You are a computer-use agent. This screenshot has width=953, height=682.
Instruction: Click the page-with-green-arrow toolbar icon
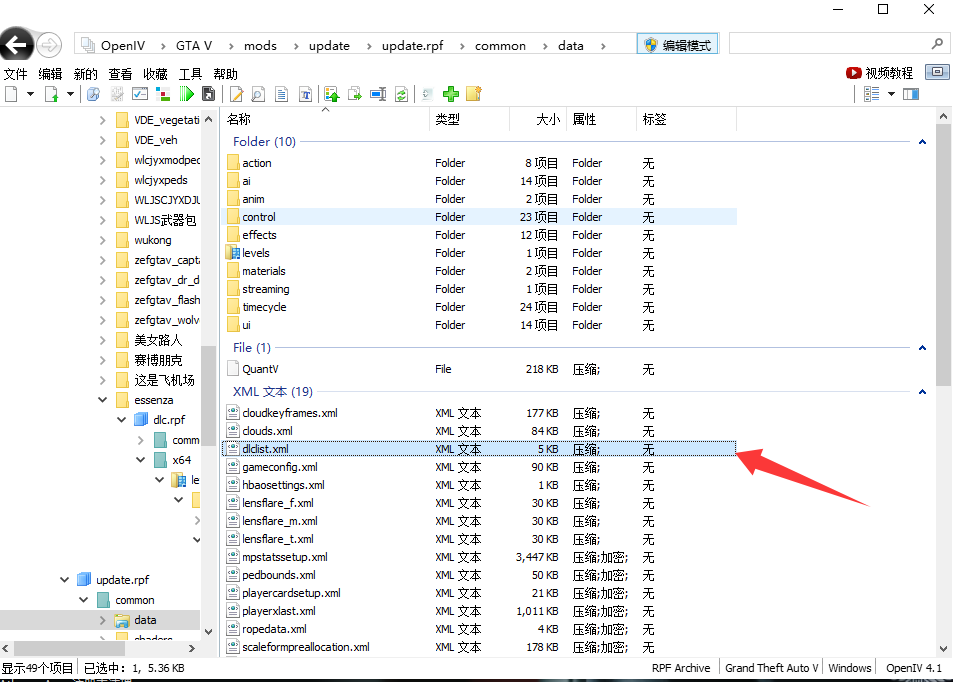coord(52,94)
